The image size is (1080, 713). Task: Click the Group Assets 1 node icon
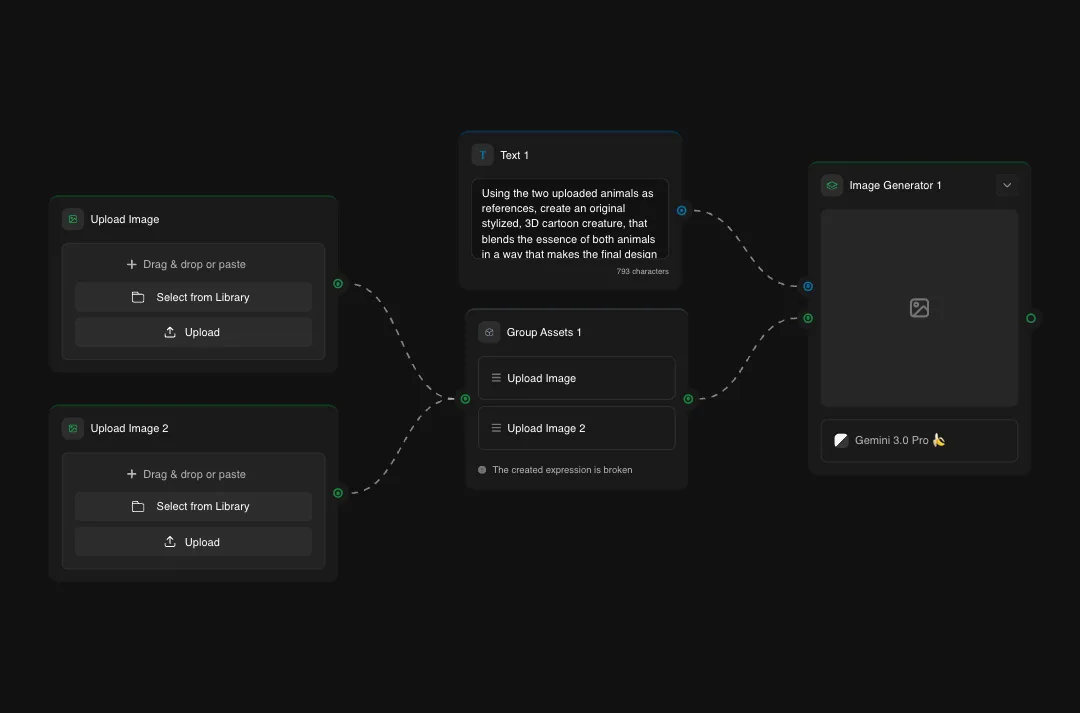click(x=489, y=331)
